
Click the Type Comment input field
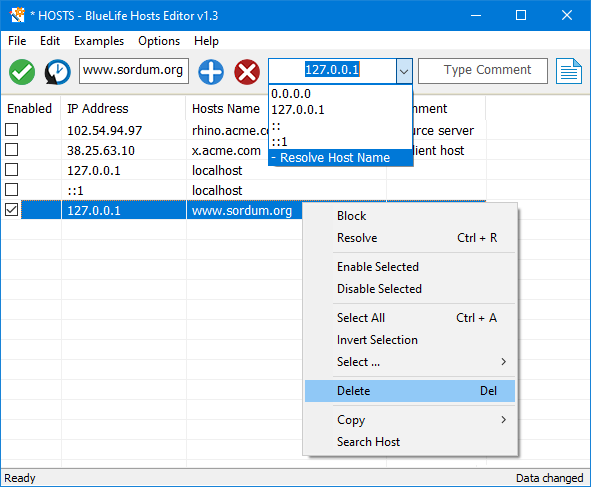click(483, 71)
